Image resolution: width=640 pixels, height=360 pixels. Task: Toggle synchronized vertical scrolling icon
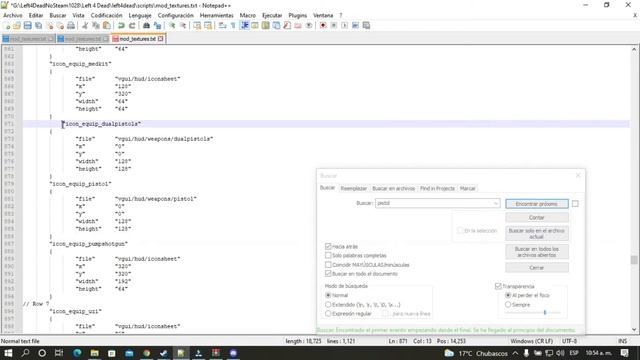tap(197, 25)
